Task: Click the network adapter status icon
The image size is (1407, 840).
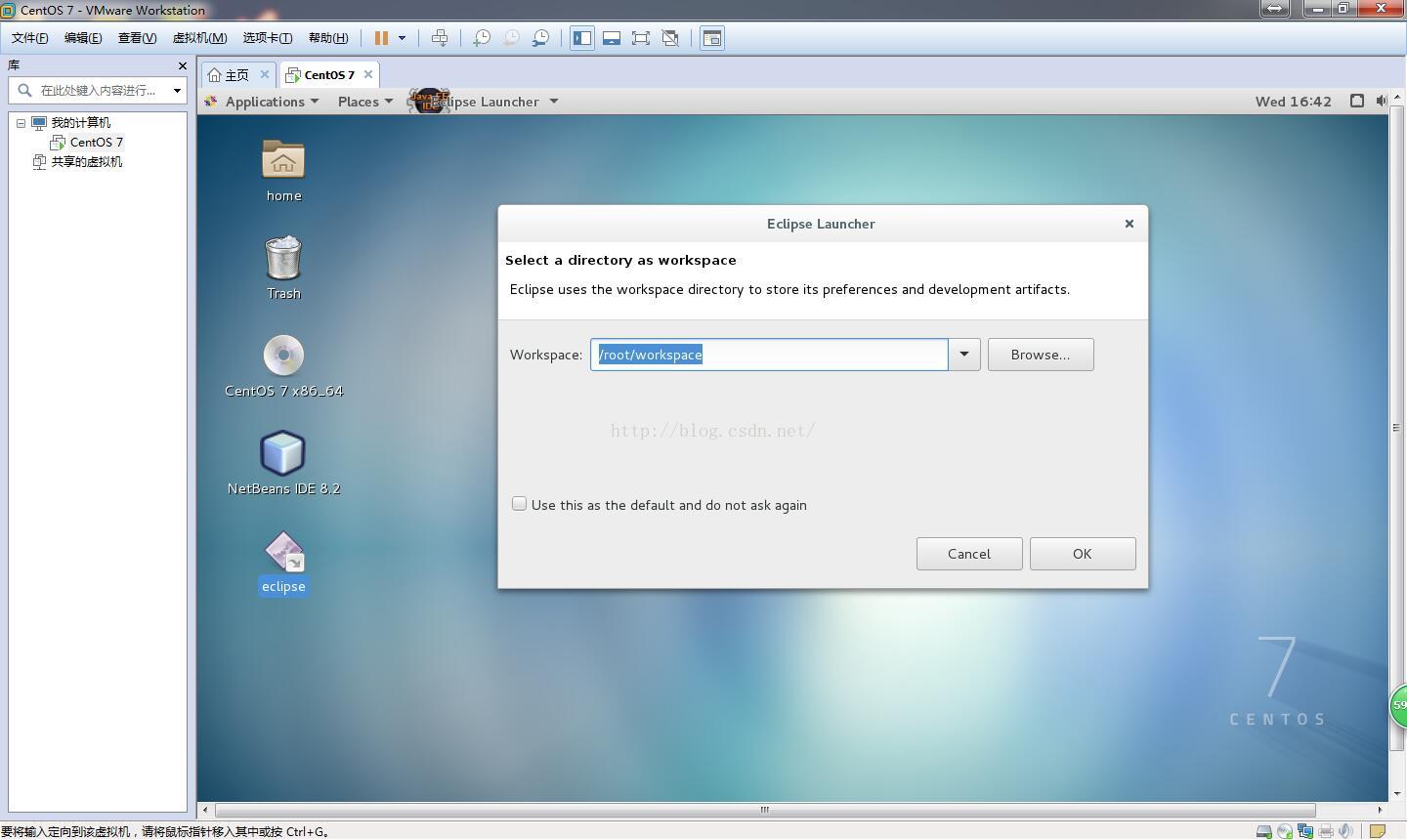Action: 1304,831
